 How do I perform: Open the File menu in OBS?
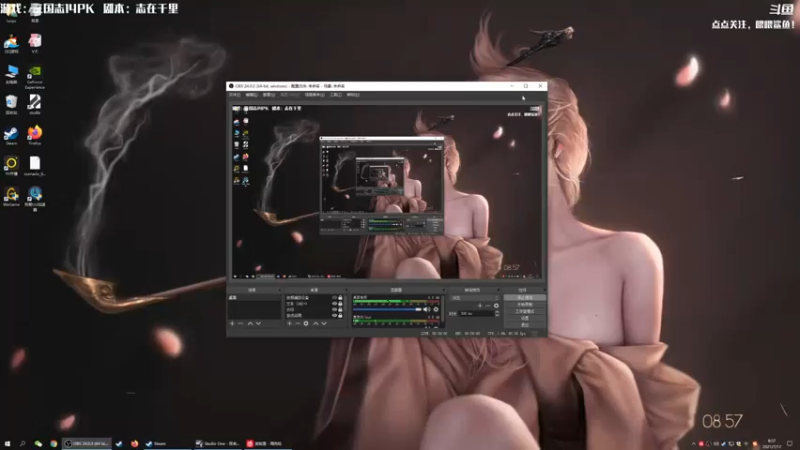[x=234, y=94]
